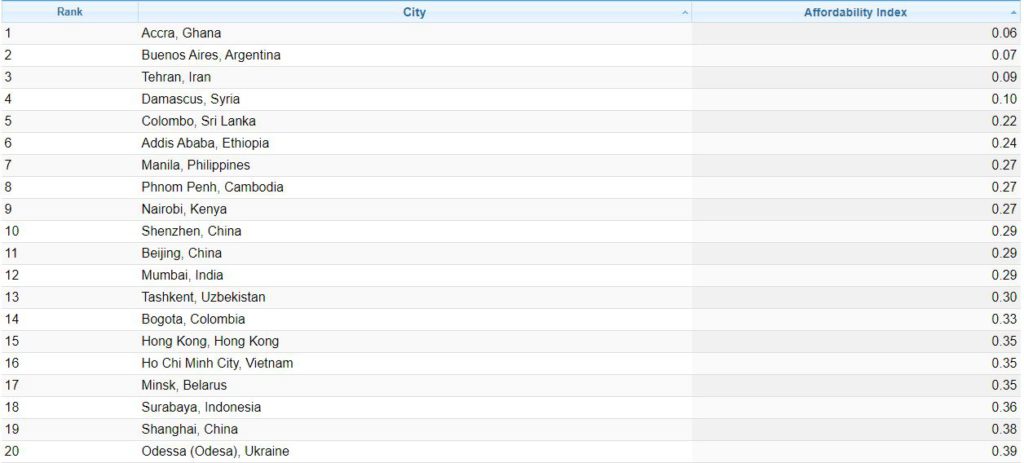The height and width of the screenshot is (463, 1024).
Task: Select the Nairobi, Kenya cell
Action: pyautogui.click(x=415, y=210)
